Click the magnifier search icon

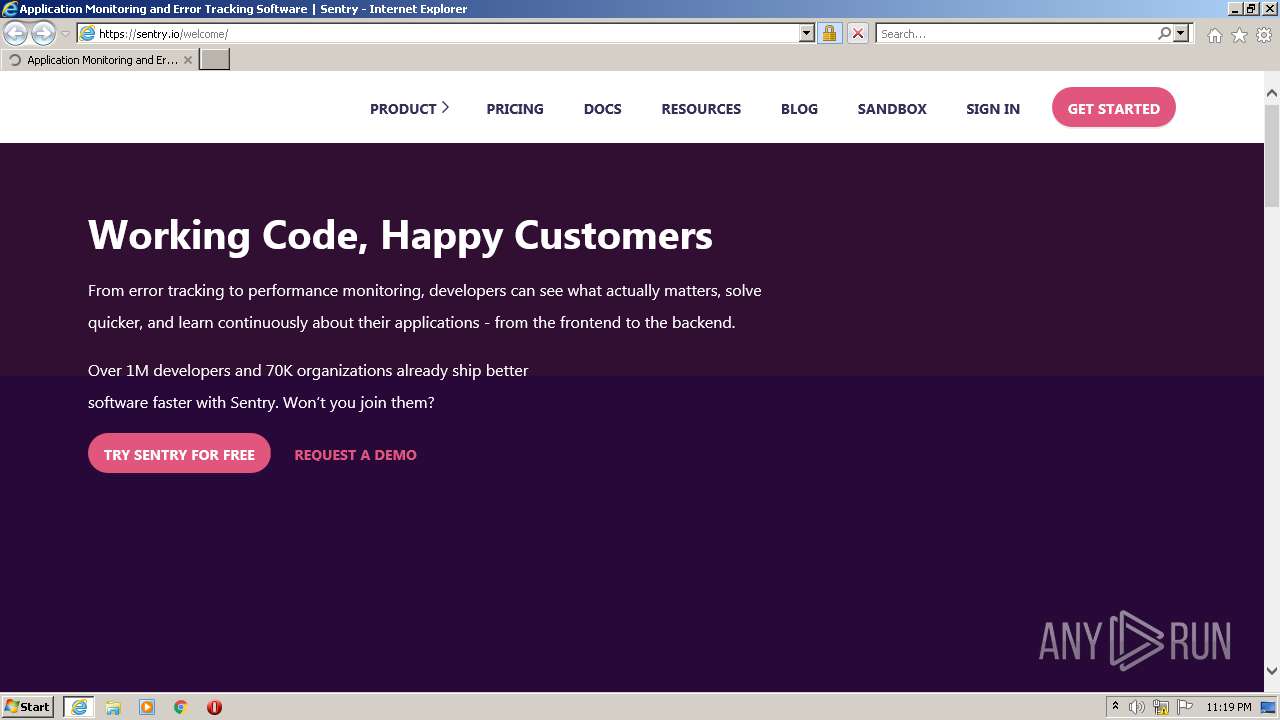click(x=1164, y=34)
